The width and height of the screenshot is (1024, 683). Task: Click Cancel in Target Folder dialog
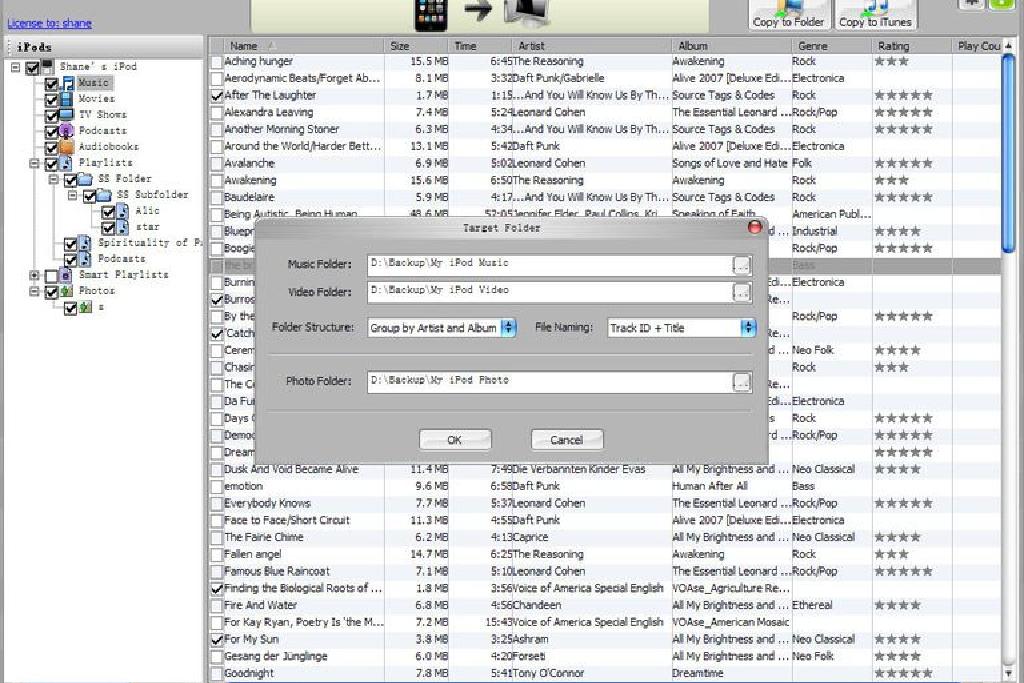click(x=567, y=439)
